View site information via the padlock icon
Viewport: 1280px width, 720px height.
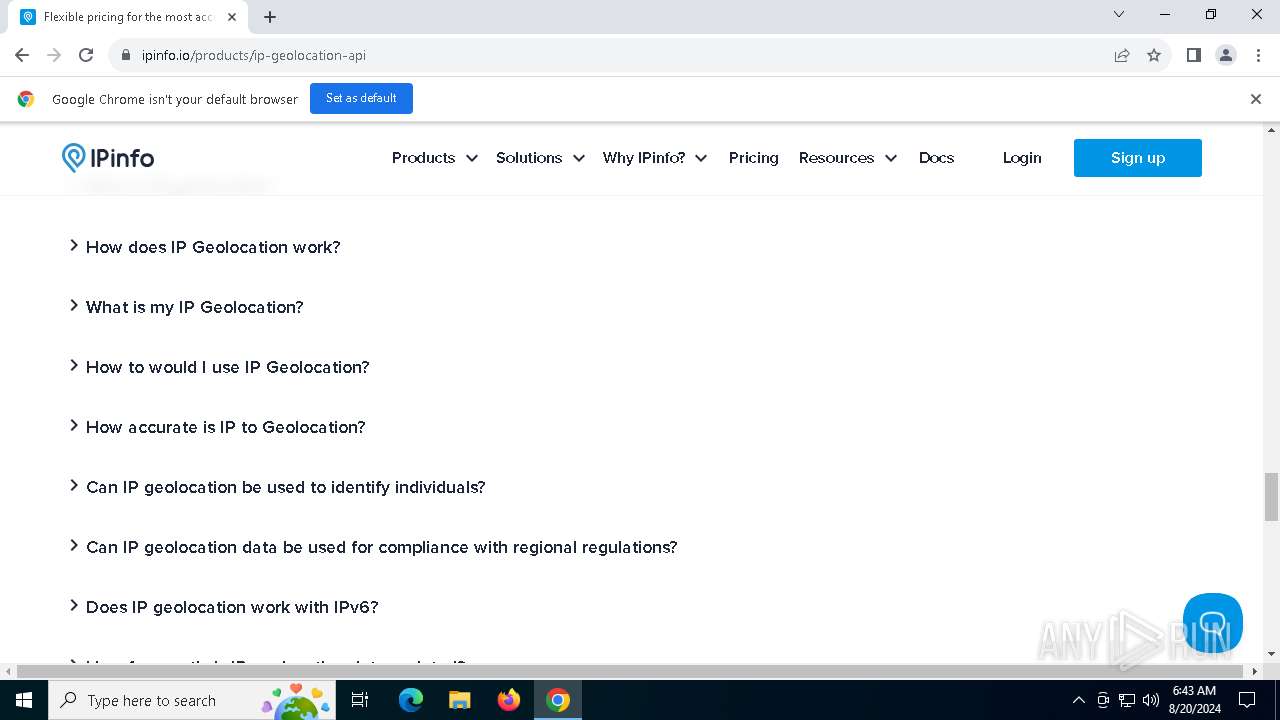point(126,55)
